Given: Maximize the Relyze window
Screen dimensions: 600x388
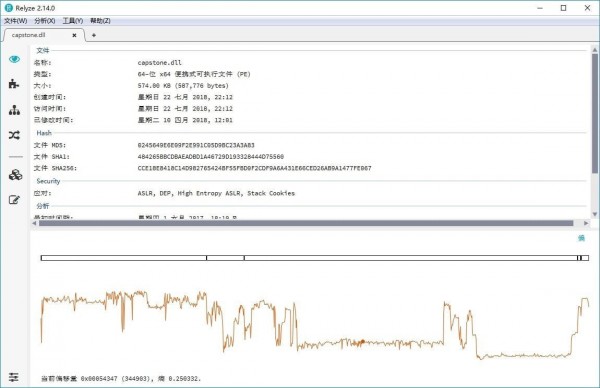Looking at the screenshot, I should click(x=564, y=8).
